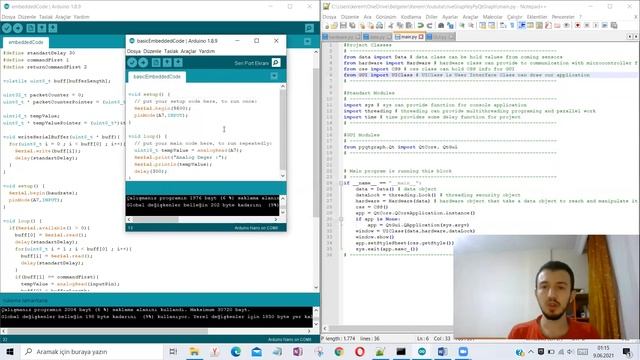Viewport: 640px width, 360px height.
Task: Open tab dropdown in embeddedCode Arduino window
Action: tap(307, 42)
